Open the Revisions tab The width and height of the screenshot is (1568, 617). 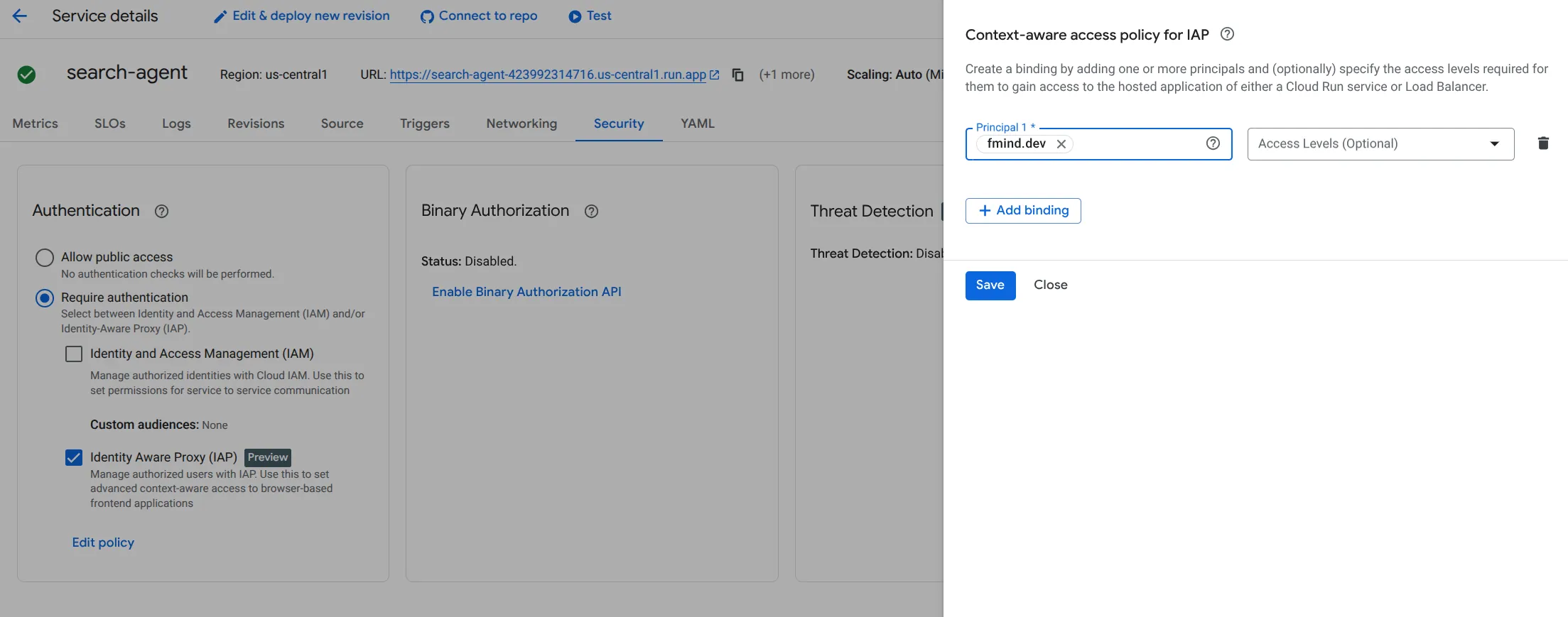(x=256, y=124)
